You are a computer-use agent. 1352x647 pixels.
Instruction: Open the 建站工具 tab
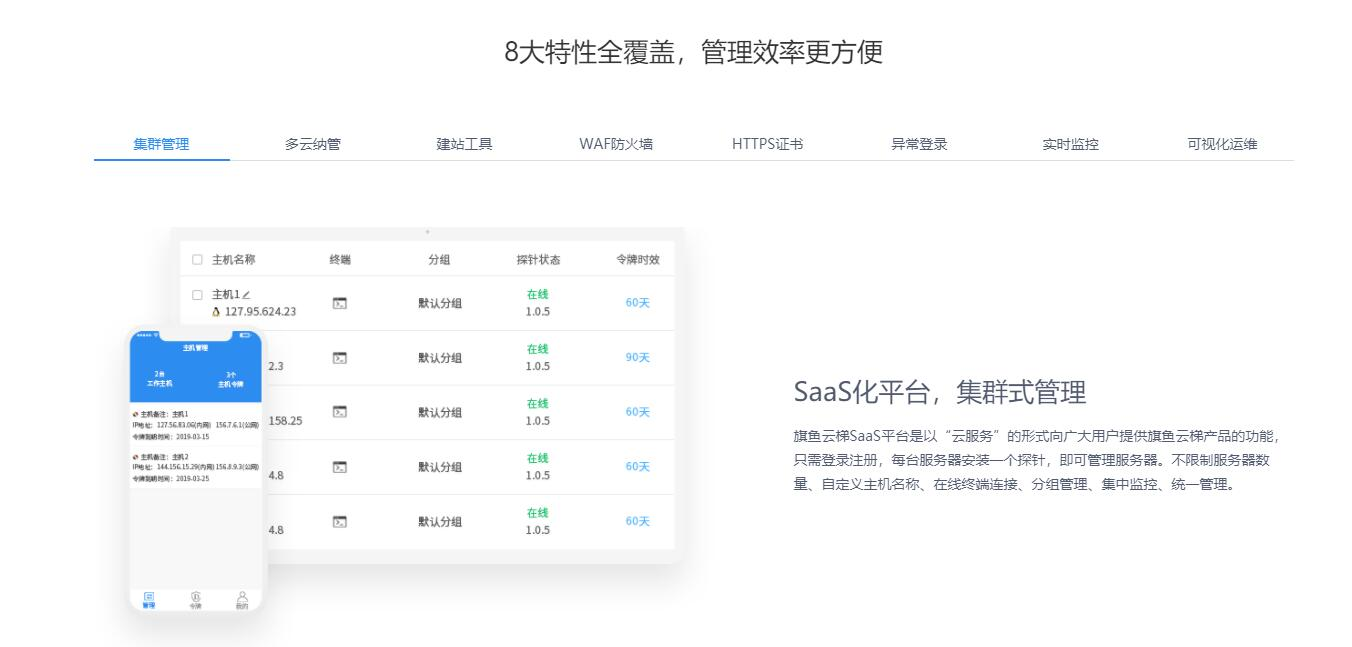(464, 144)
